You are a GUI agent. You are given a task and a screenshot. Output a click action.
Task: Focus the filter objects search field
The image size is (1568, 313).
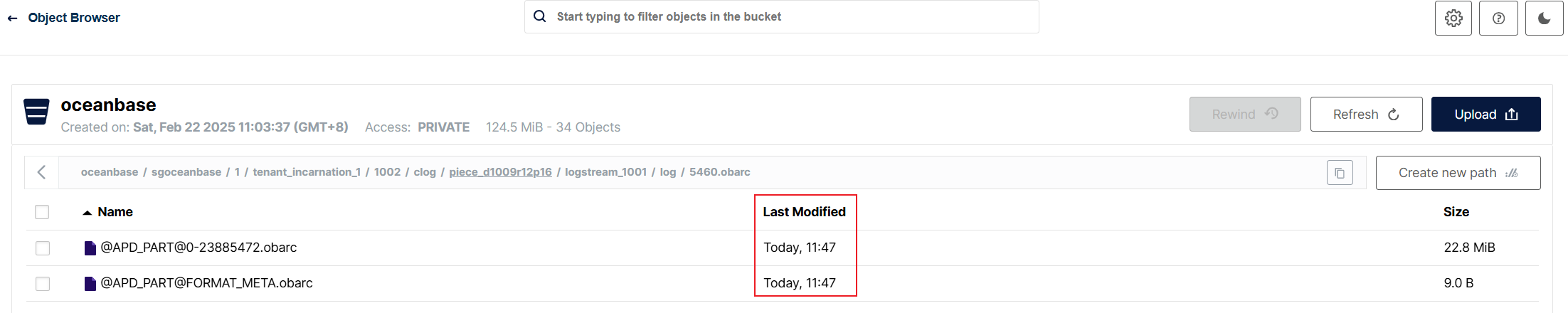point(781,16)
